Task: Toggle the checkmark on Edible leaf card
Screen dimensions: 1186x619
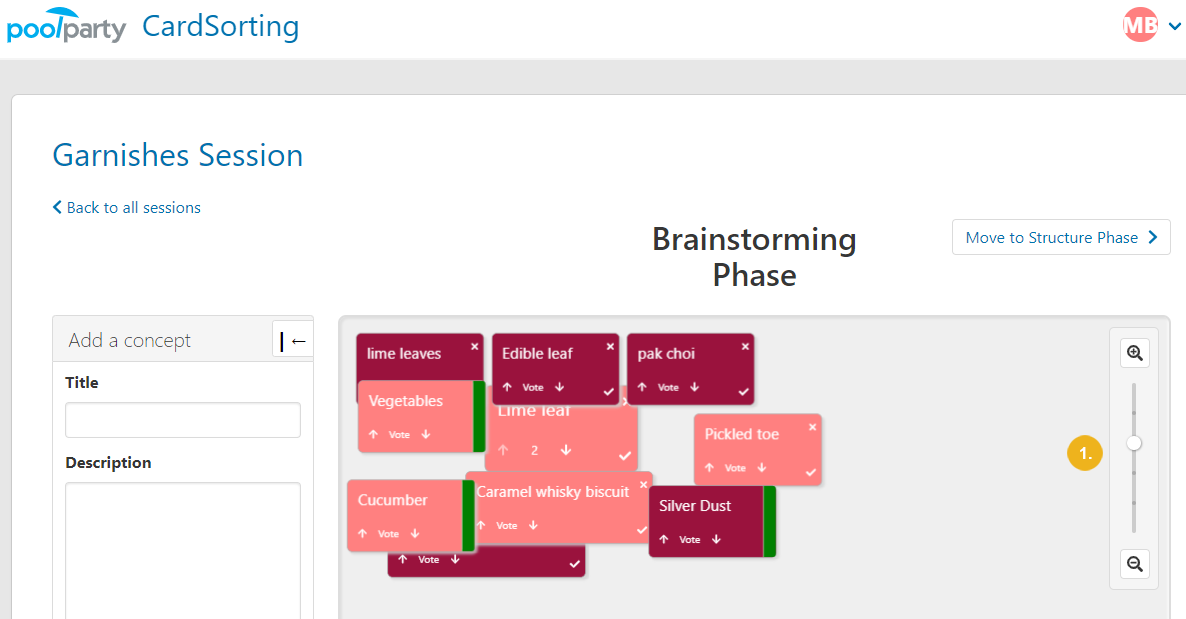Action: coord(608,391)
